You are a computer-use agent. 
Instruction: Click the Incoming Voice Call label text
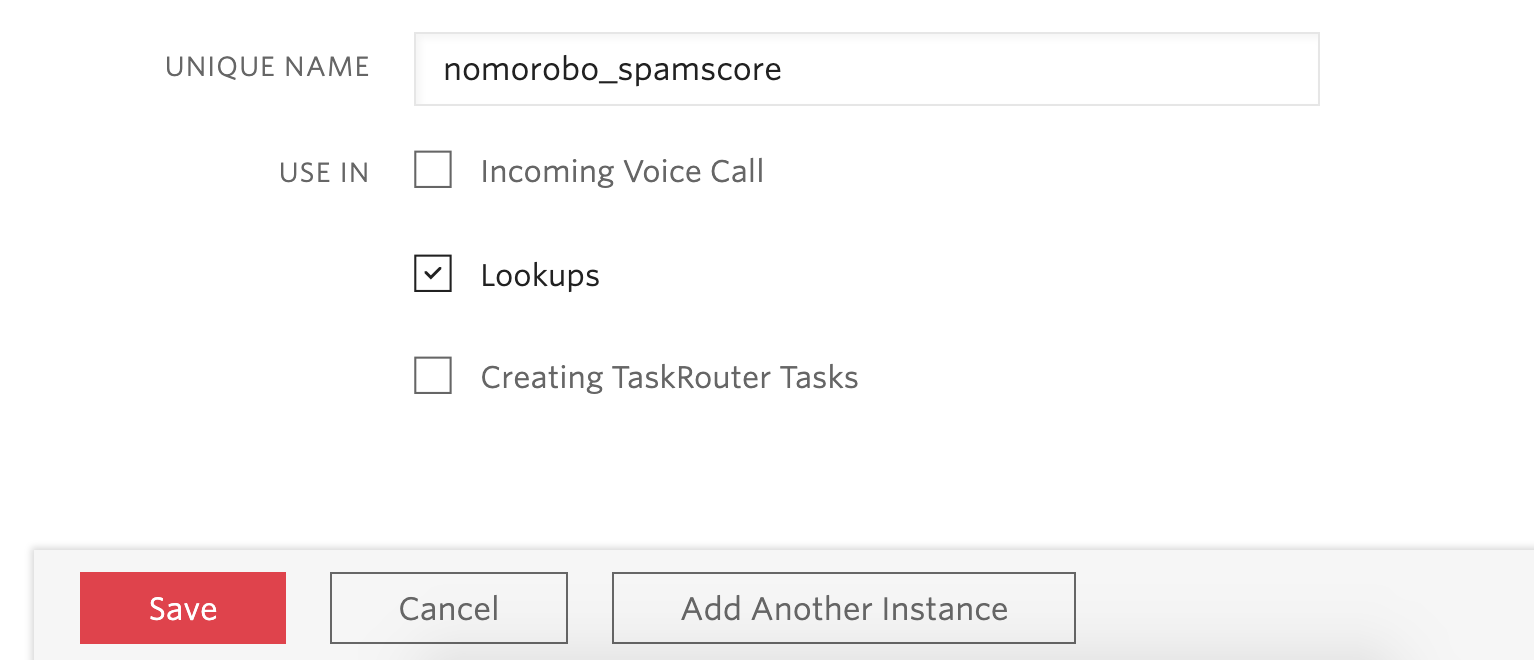pos(622,171)
